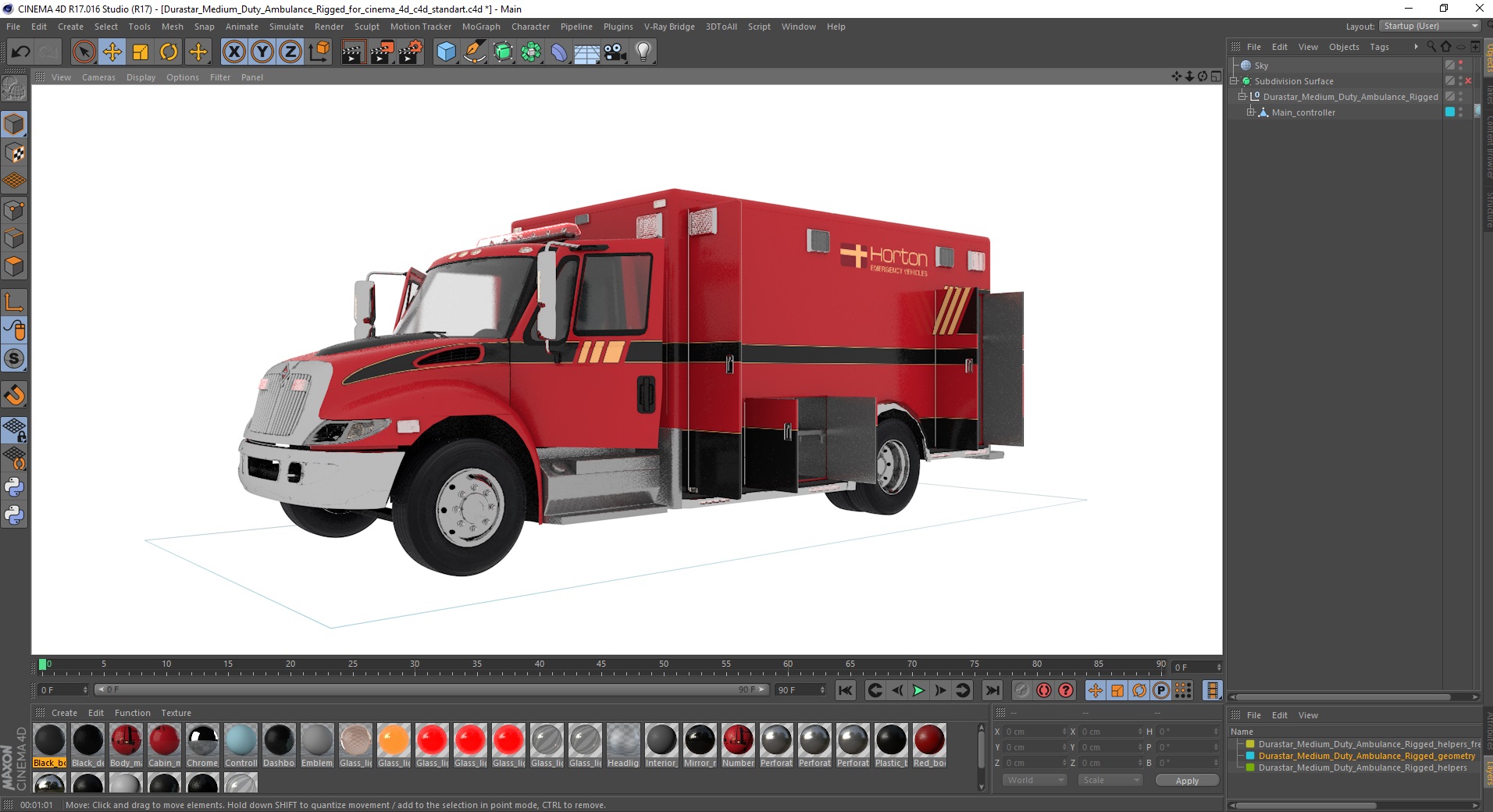Screen dimensions: 1493x812
Task: Open the Character menu
Action: [530, 27]
